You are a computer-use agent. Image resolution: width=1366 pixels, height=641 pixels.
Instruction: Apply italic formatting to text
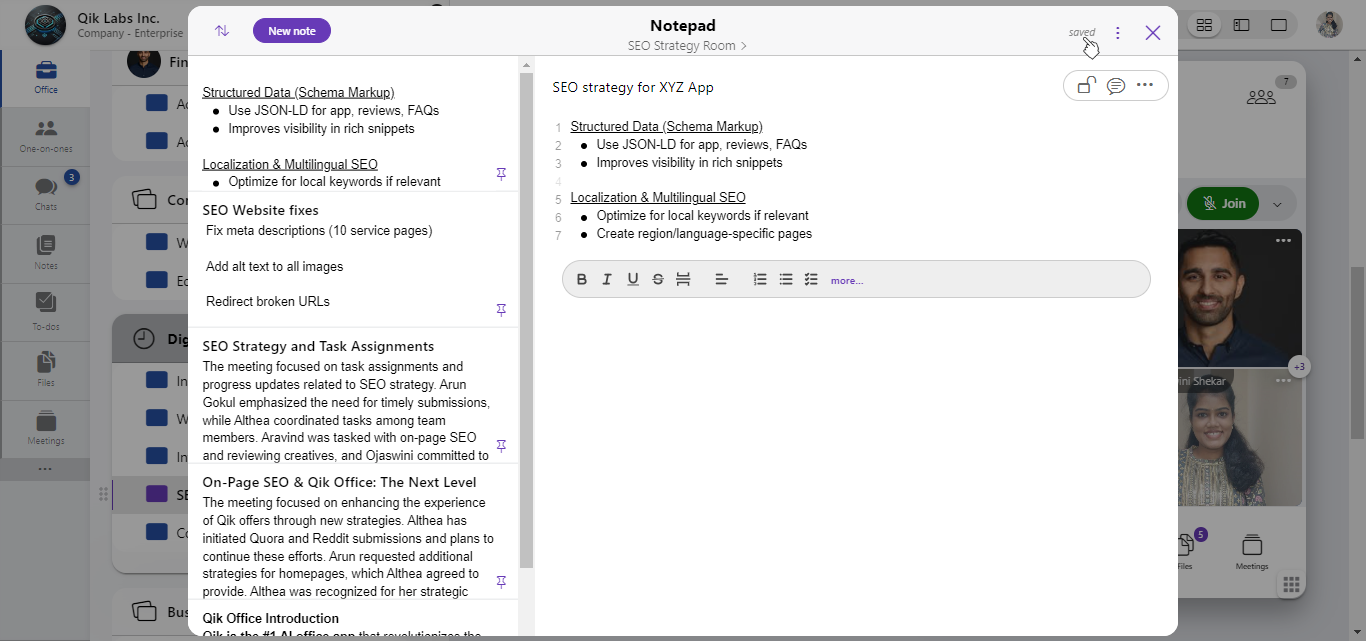click(607, 280)
